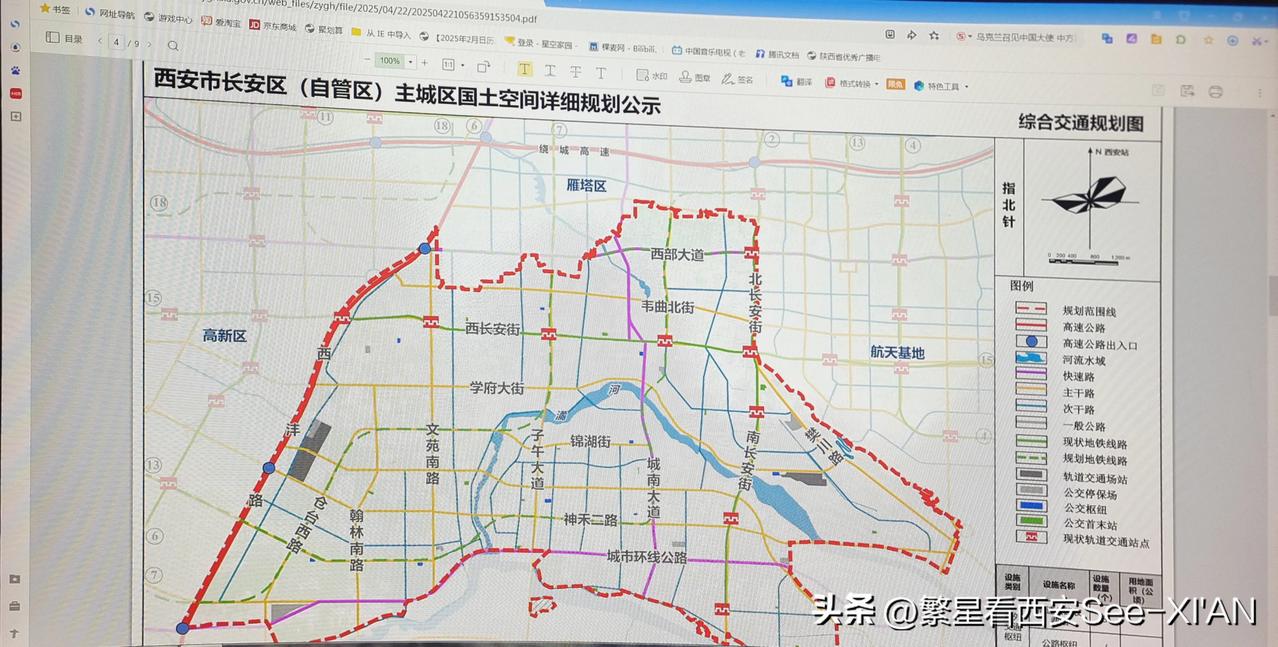The image size is (1278, 647).
Task: Add a sidebar app with plus icon
Action: pyautogui.click(x=15, y=116)
